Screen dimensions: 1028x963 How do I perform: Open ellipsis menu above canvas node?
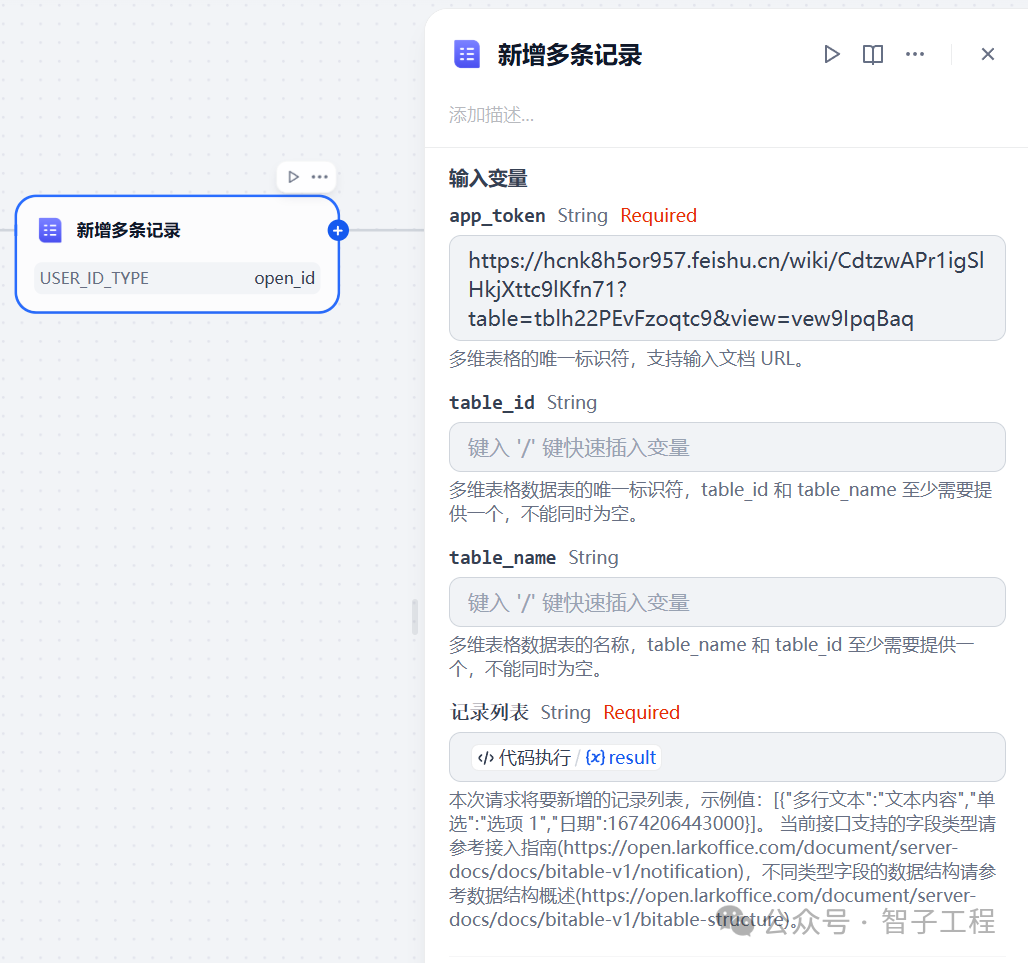[319, 177]
